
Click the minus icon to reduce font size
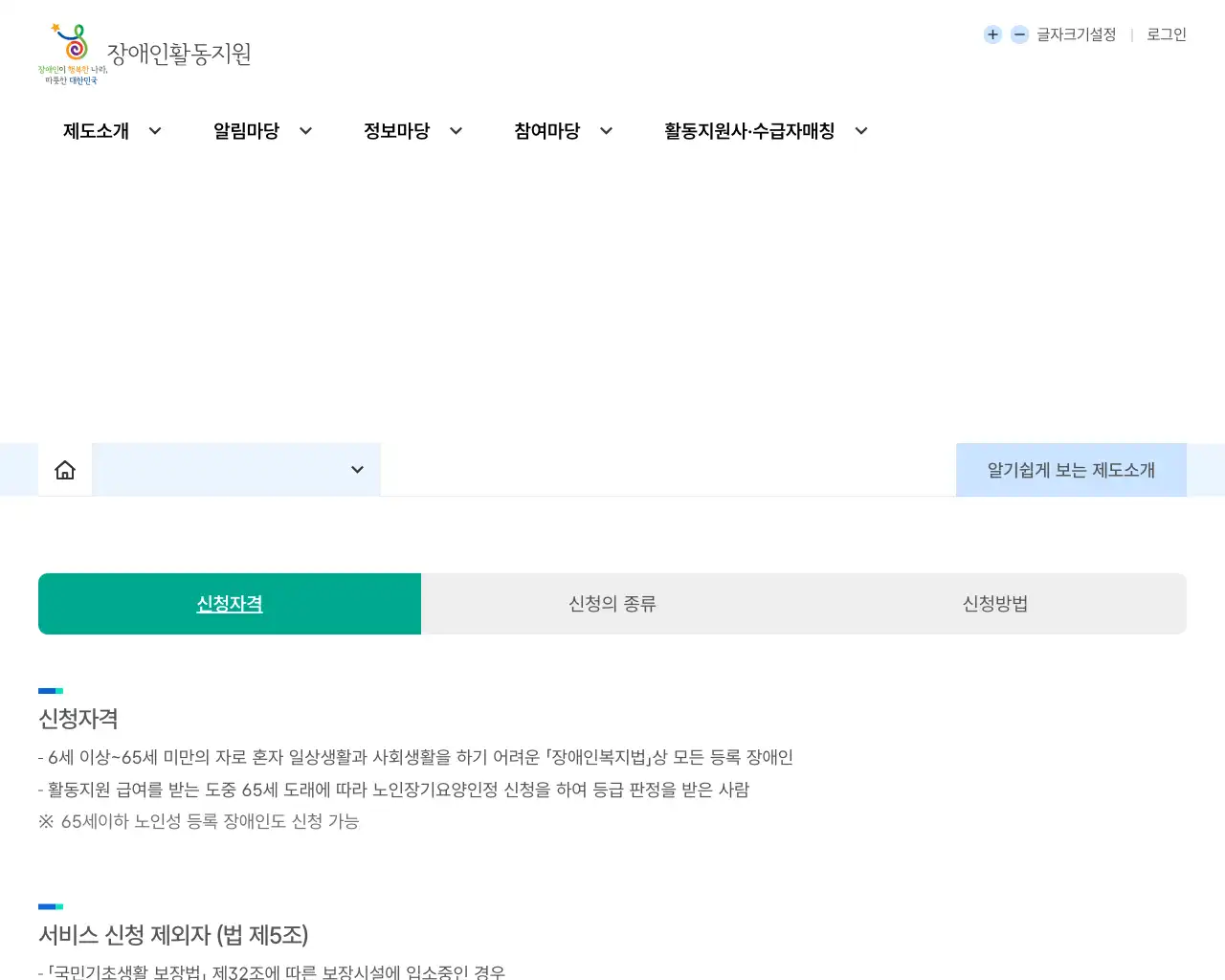(x=1018, y=34)
